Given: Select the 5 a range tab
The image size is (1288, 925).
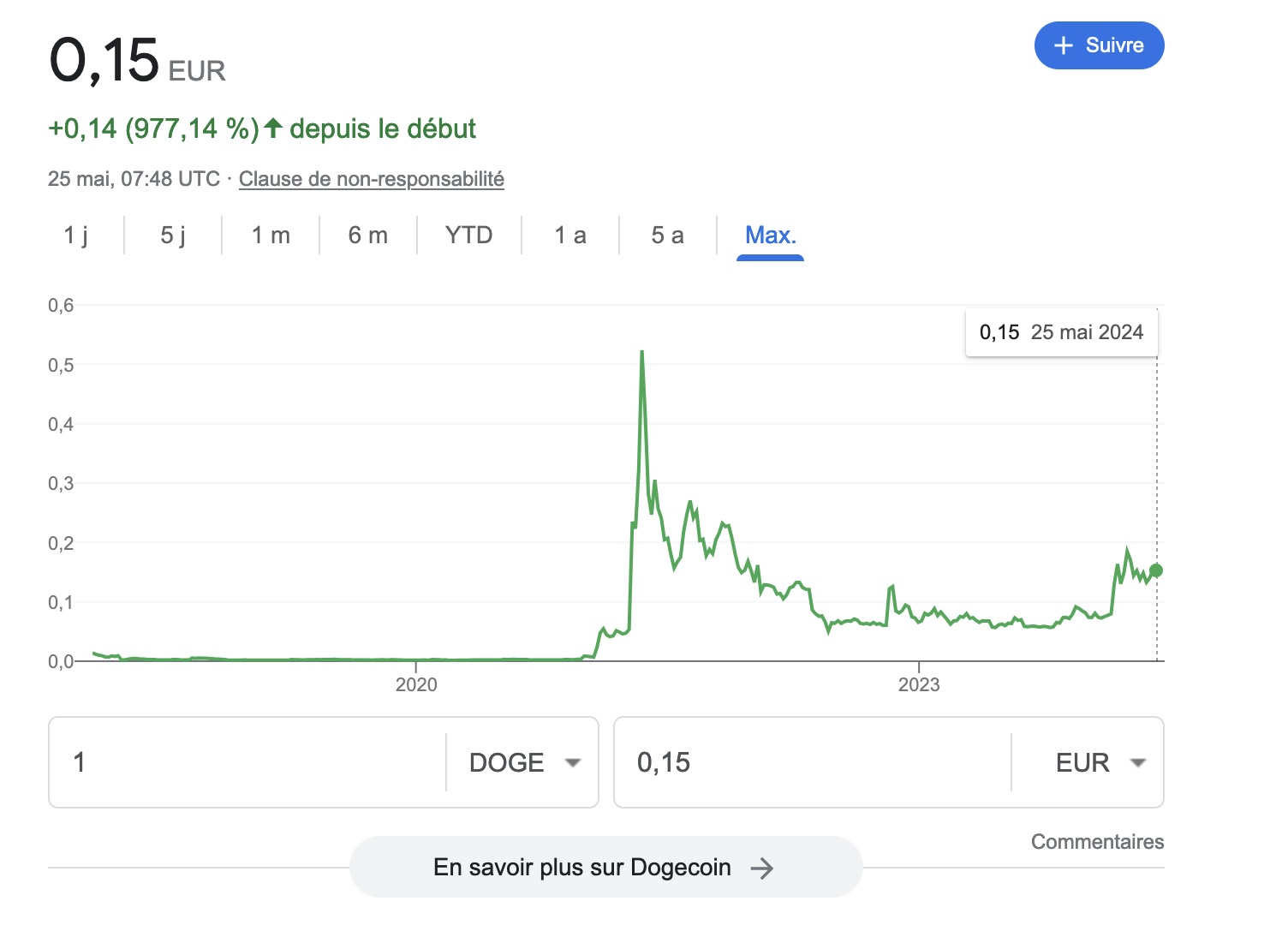Looking at the screenshot, I should (x=668, y=236).
